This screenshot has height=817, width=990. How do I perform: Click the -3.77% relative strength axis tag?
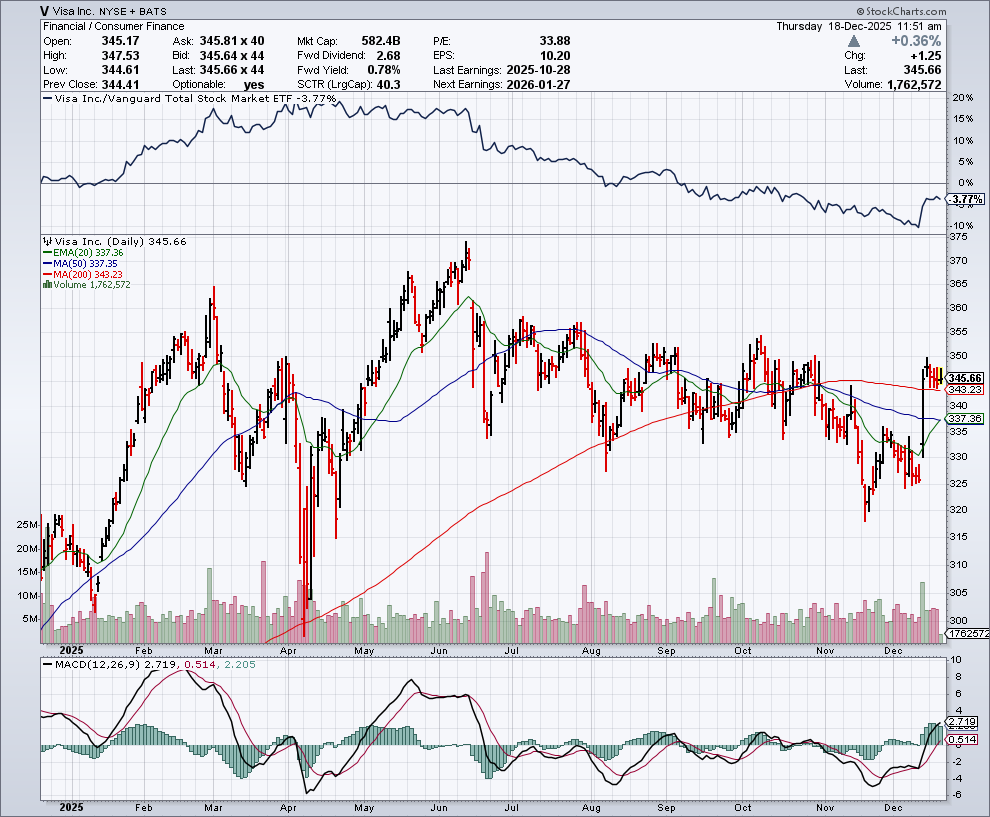point(966,199)
